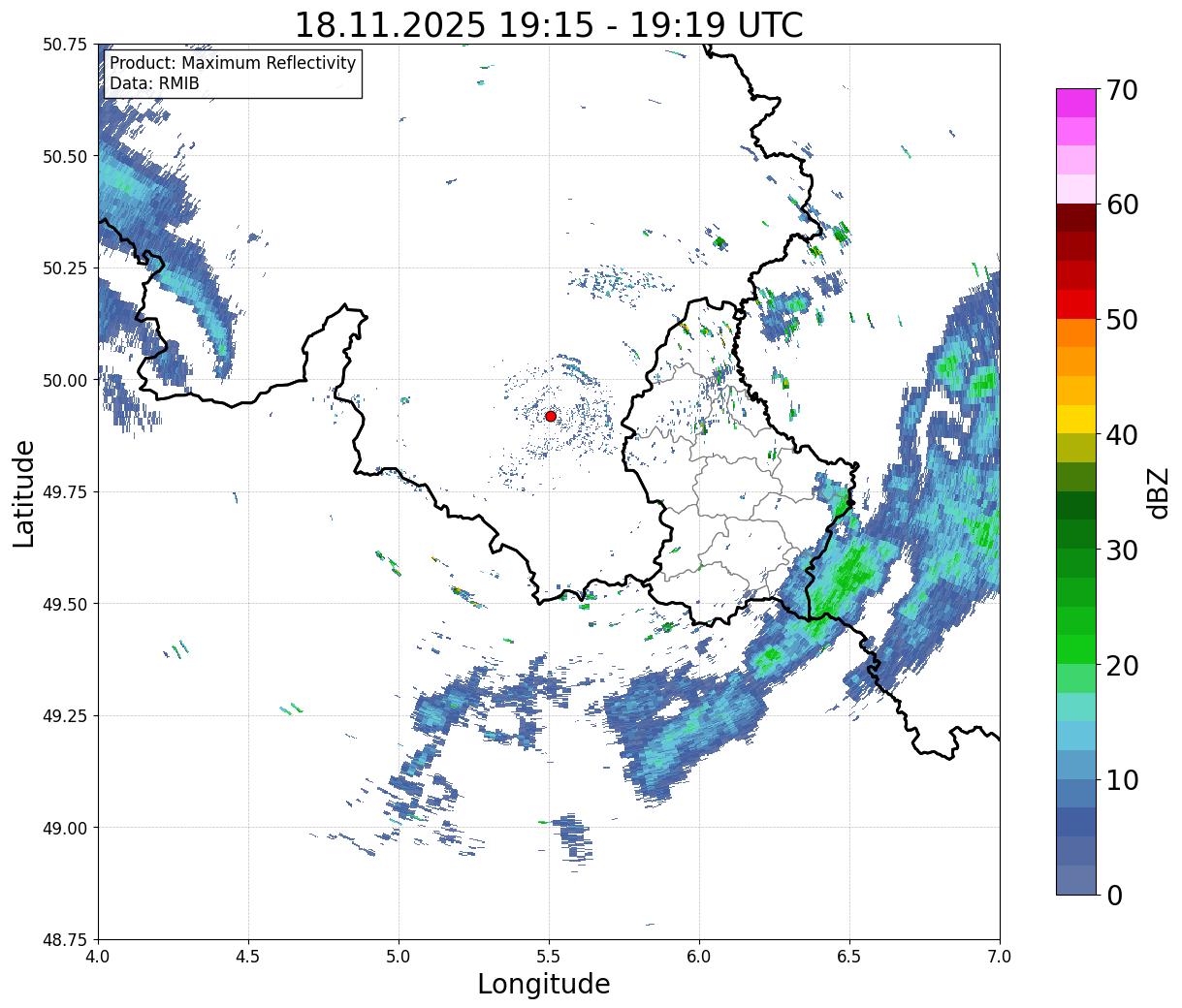Click the latitude tick label 48.75

click(x=66, y=940)
